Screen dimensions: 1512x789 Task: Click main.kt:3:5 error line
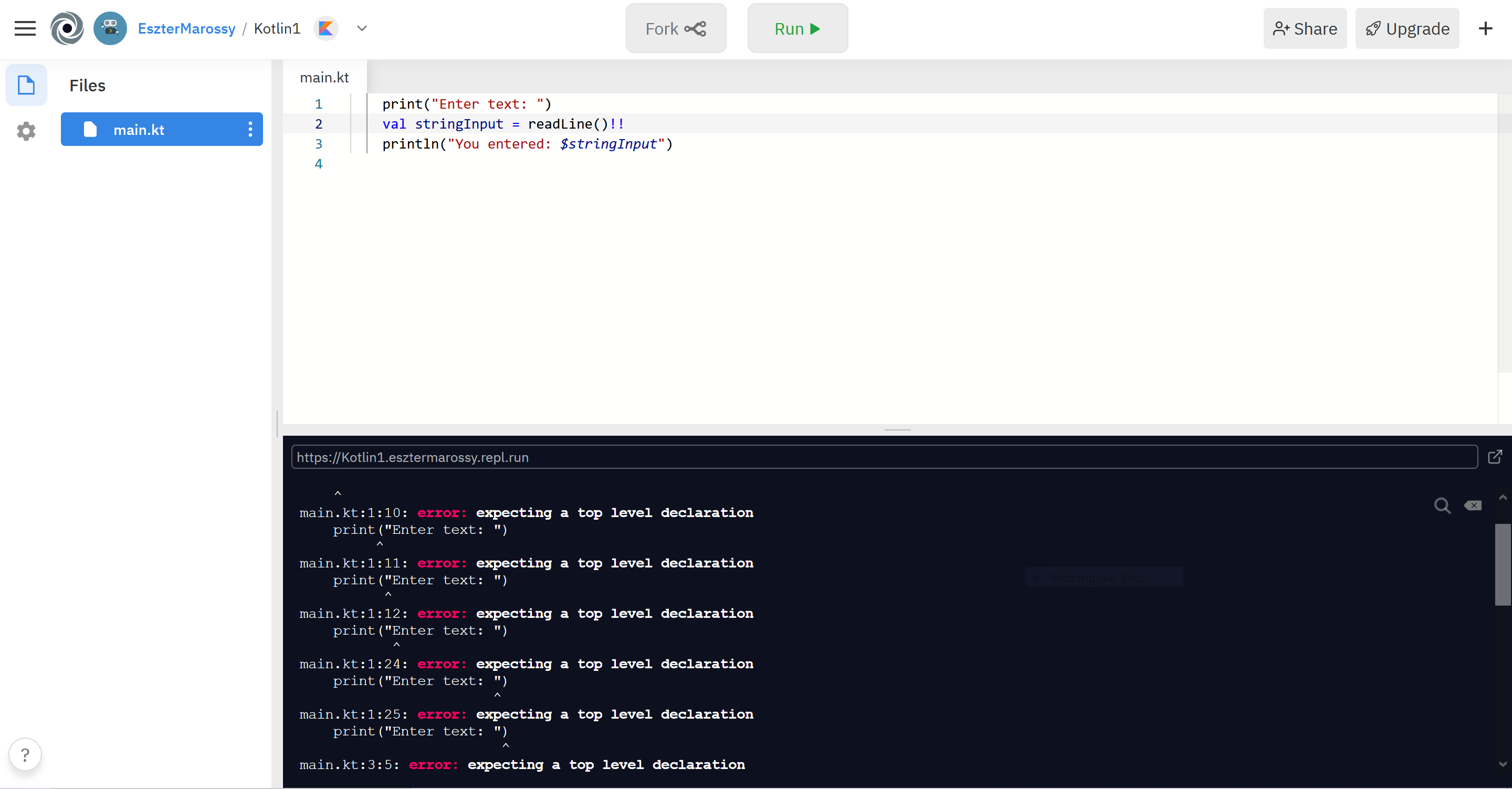coord(522,765)
